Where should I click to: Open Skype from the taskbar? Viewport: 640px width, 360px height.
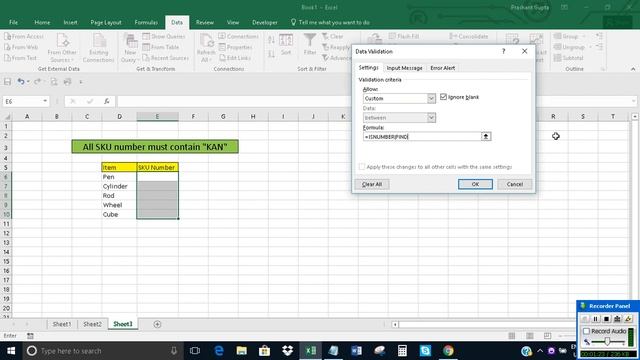pyautogui.click(x=425, y=351)
